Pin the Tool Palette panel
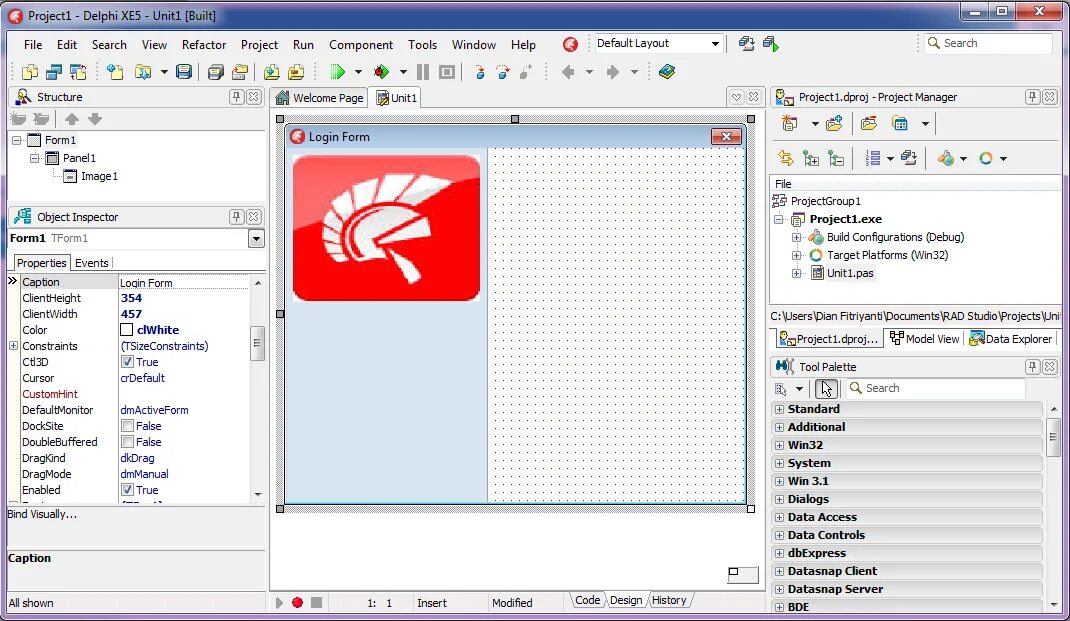This screenshot has height=621, width=1070. click(x=1032, y=367)
